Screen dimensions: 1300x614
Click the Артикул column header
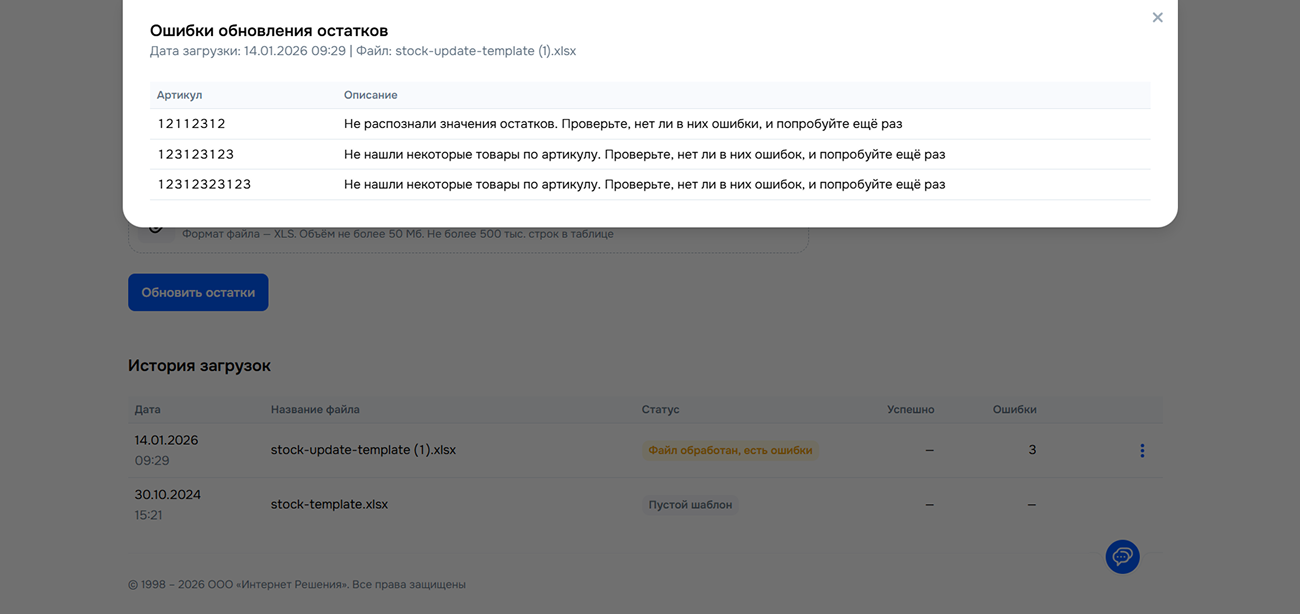(180, 95)
